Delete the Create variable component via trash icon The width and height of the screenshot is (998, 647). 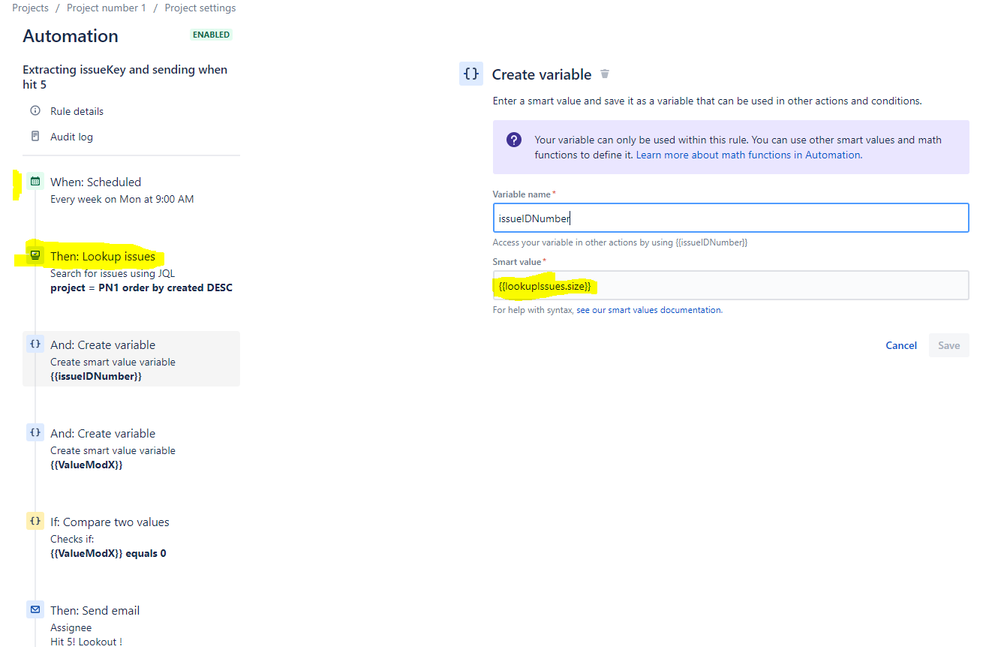pyautogui.click(x=605, y=74)
